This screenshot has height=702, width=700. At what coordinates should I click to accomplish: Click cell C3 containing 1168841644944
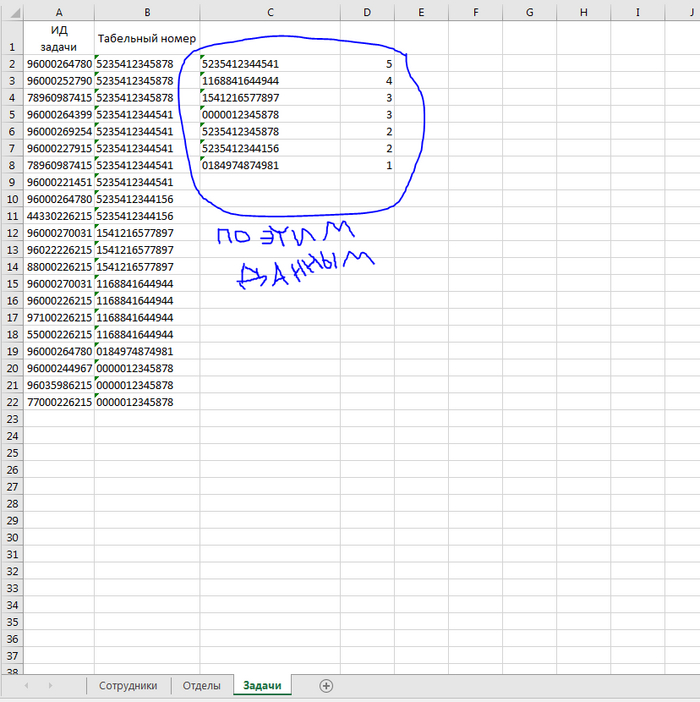(270, 81)
